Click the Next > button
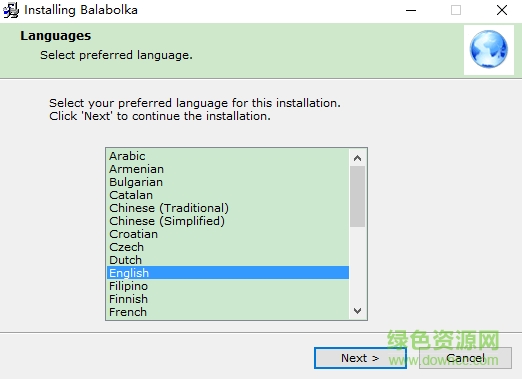The image size is (522, 379). (360, 358)
